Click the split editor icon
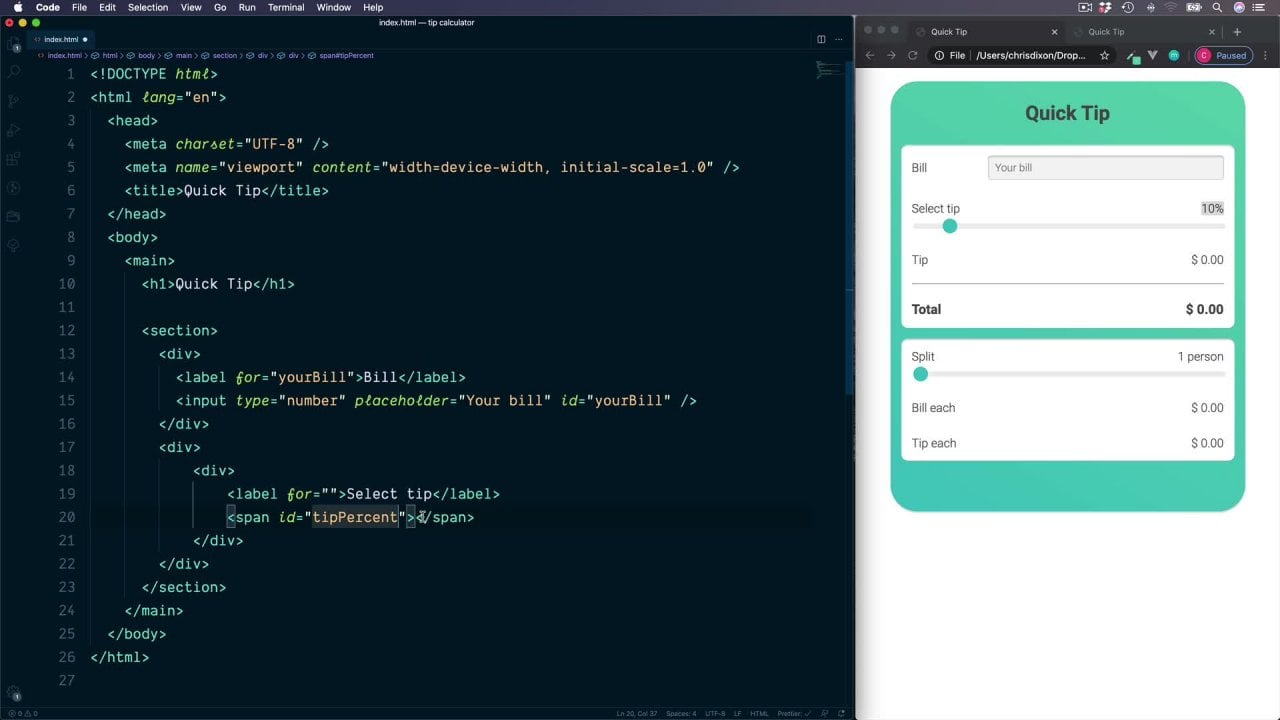Image resolution: width=1280 pixels, height=720 pixels. point(821,39)
